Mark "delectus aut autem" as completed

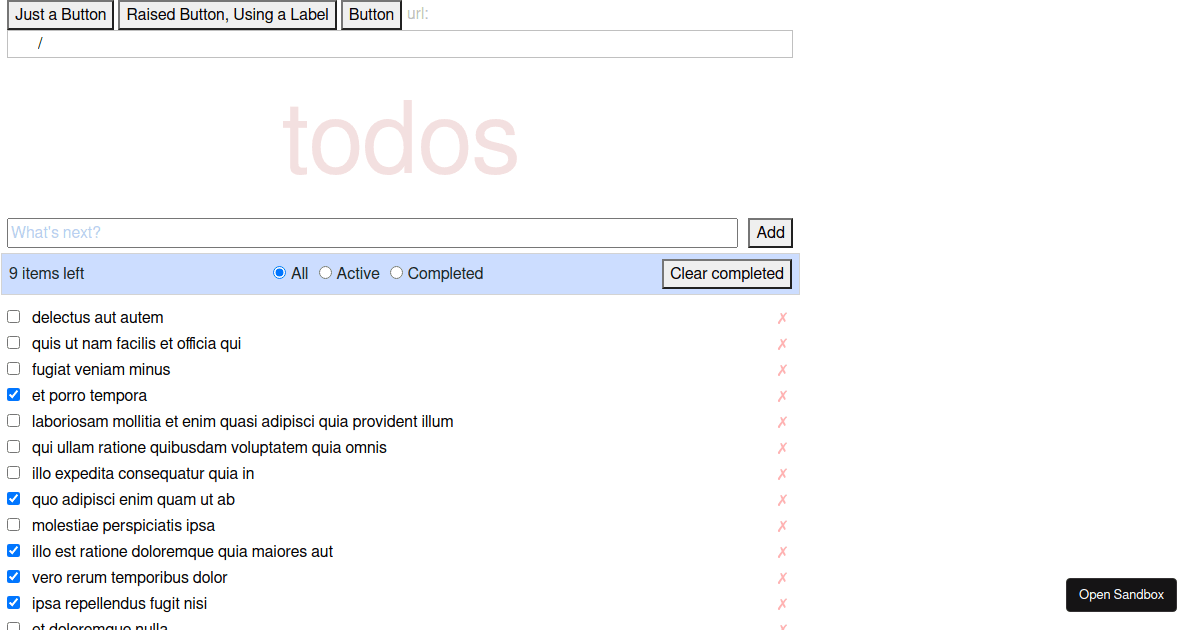[13, 316]
